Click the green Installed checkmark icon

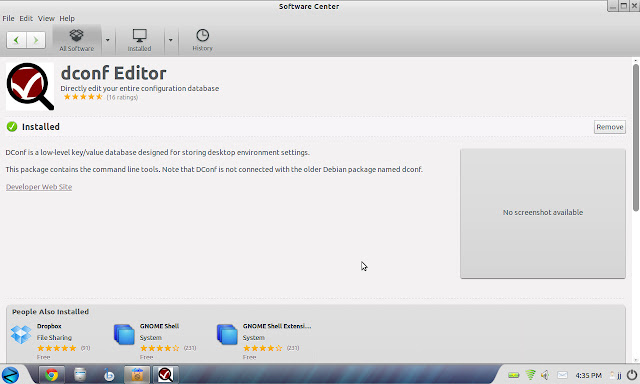[12, 127]
